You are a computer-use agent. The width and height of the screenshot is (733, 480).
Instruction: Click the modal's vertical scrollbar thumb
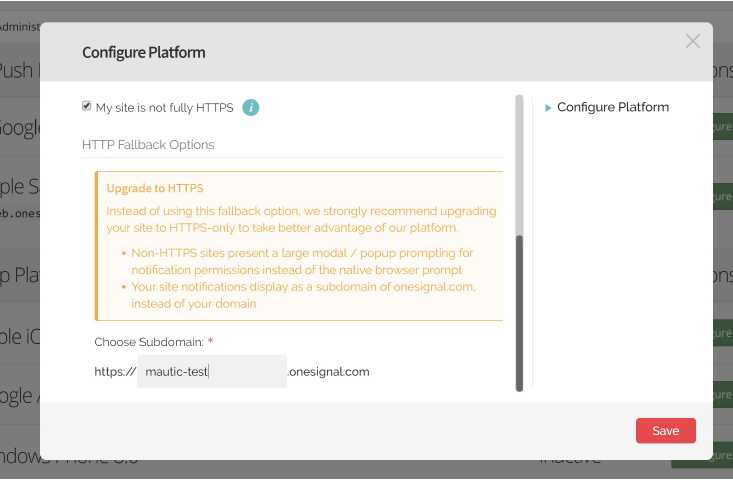pos(519,312)
